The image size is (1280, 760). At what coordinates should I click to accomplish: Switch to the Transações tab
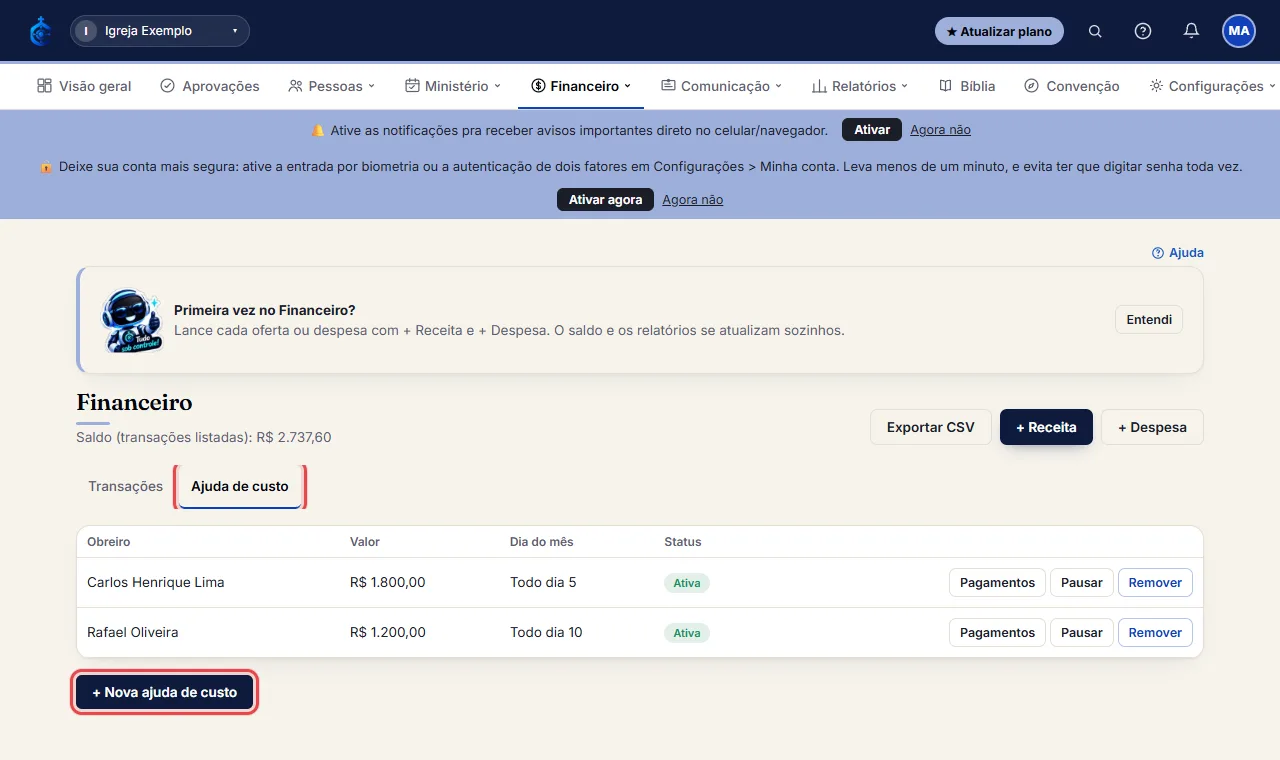[x=125, y=486]
